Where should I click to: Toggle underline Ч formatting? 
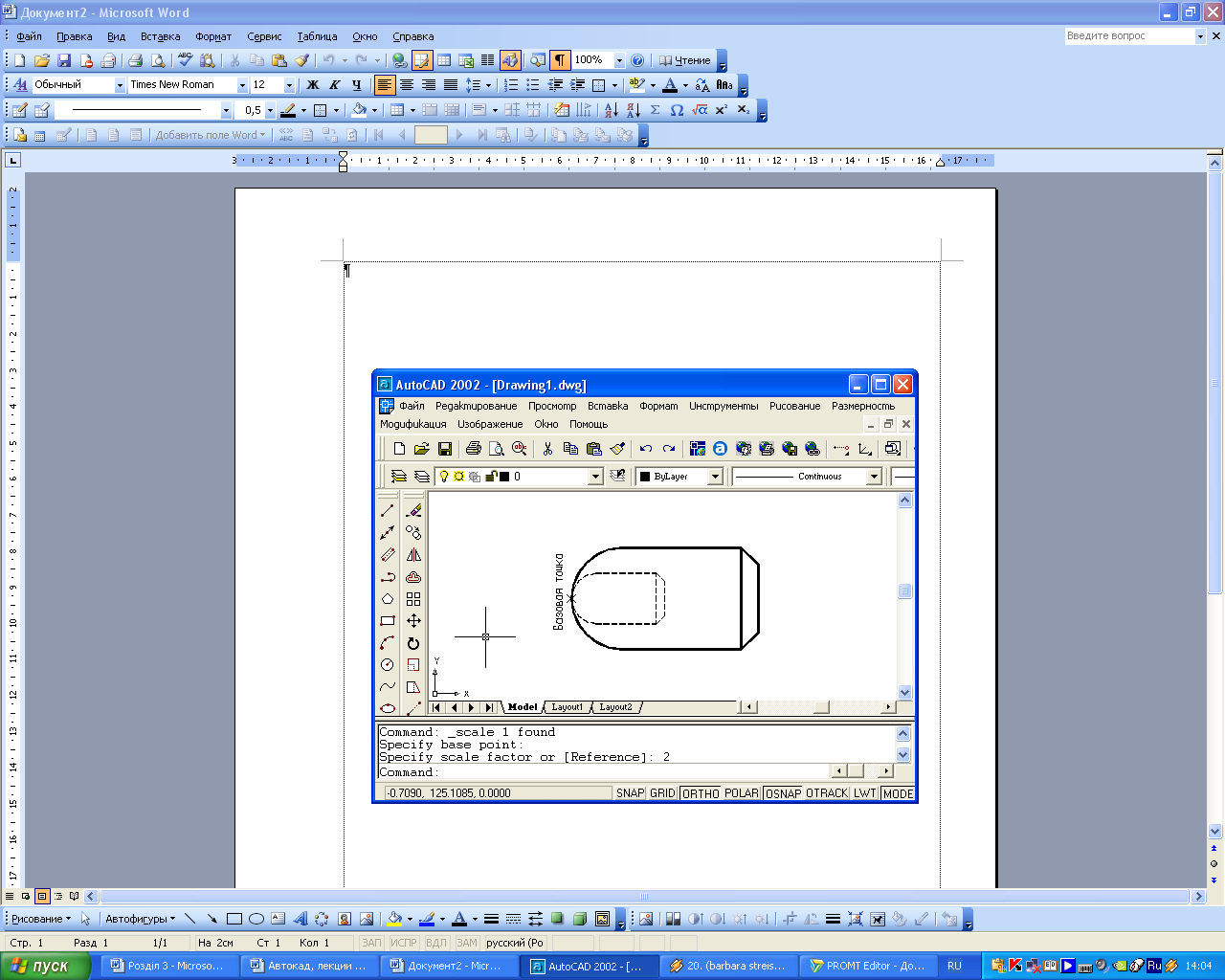pos(356,85)
